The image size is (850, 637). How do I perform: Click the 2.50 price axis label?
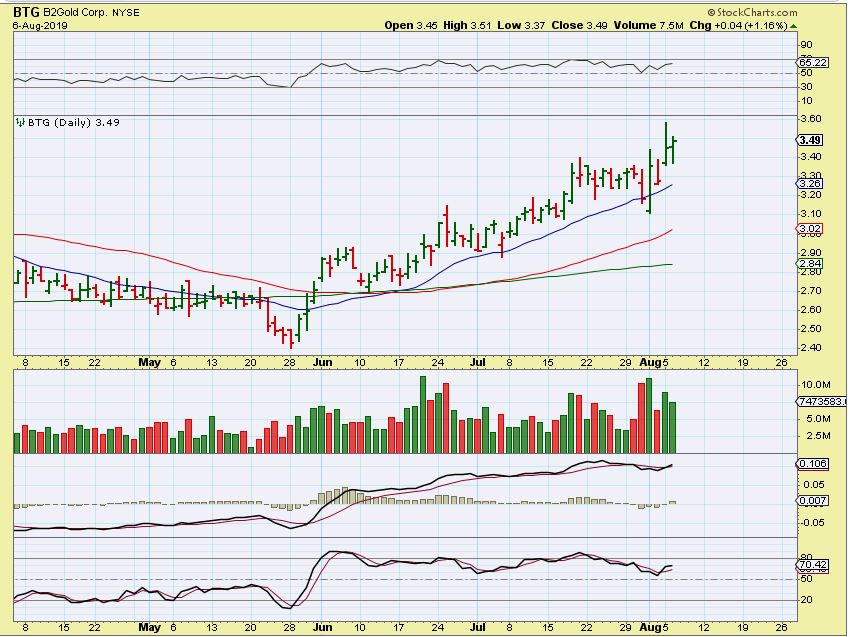(x=811, y=329)
